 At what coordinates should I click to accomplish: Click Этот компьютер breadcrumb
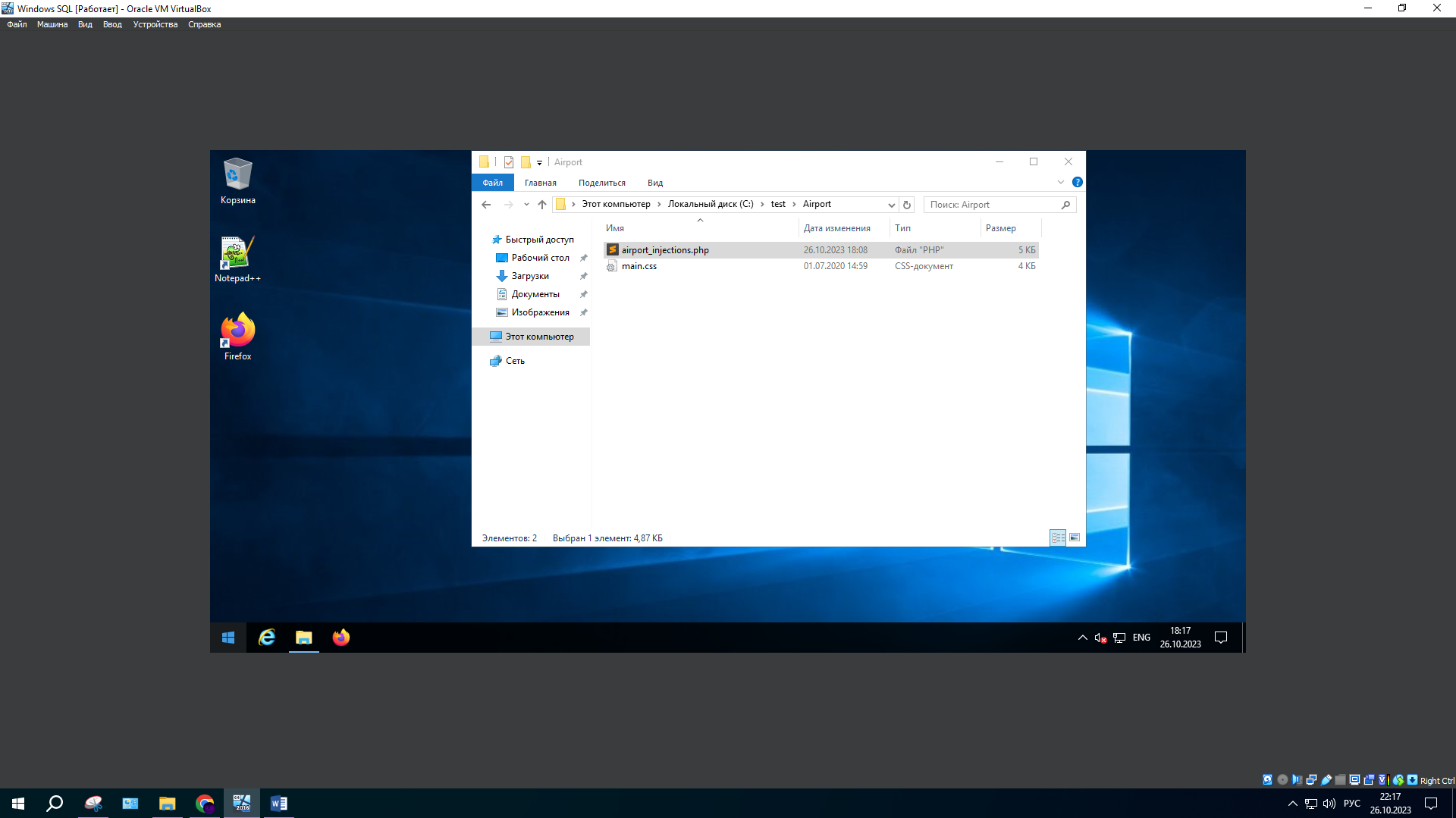616,205
